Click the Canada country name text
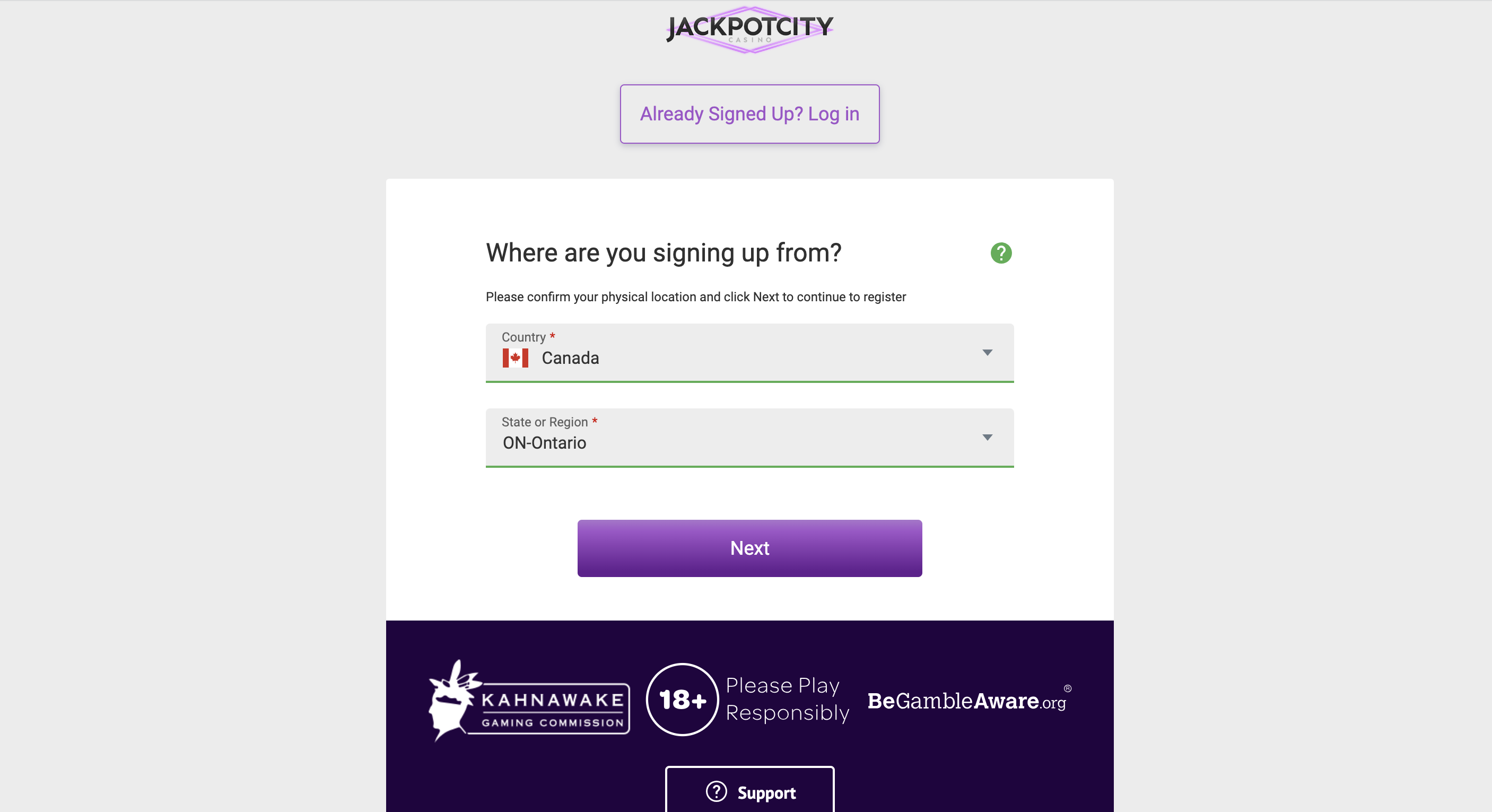The image size is (1492, 812). pyautogui.click(x=570, y=358)
